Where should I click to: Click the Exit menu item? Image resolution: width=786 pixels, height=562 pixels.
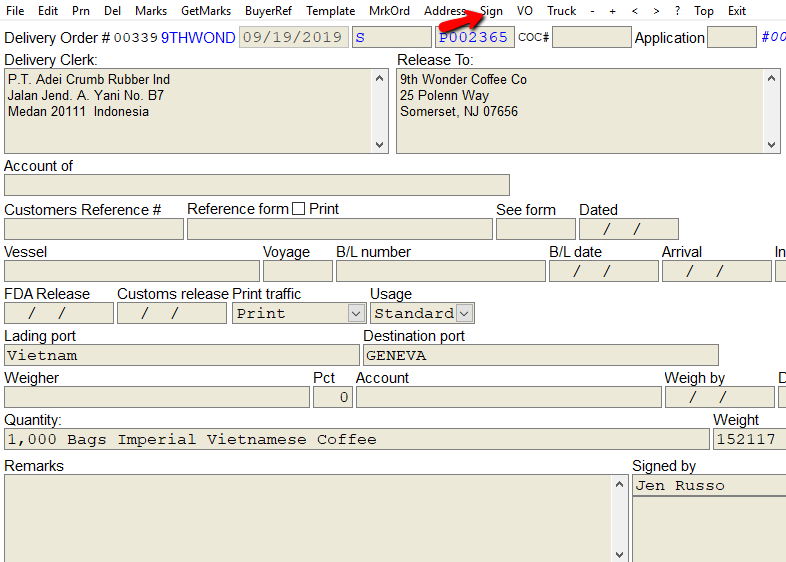click(737, 11)
